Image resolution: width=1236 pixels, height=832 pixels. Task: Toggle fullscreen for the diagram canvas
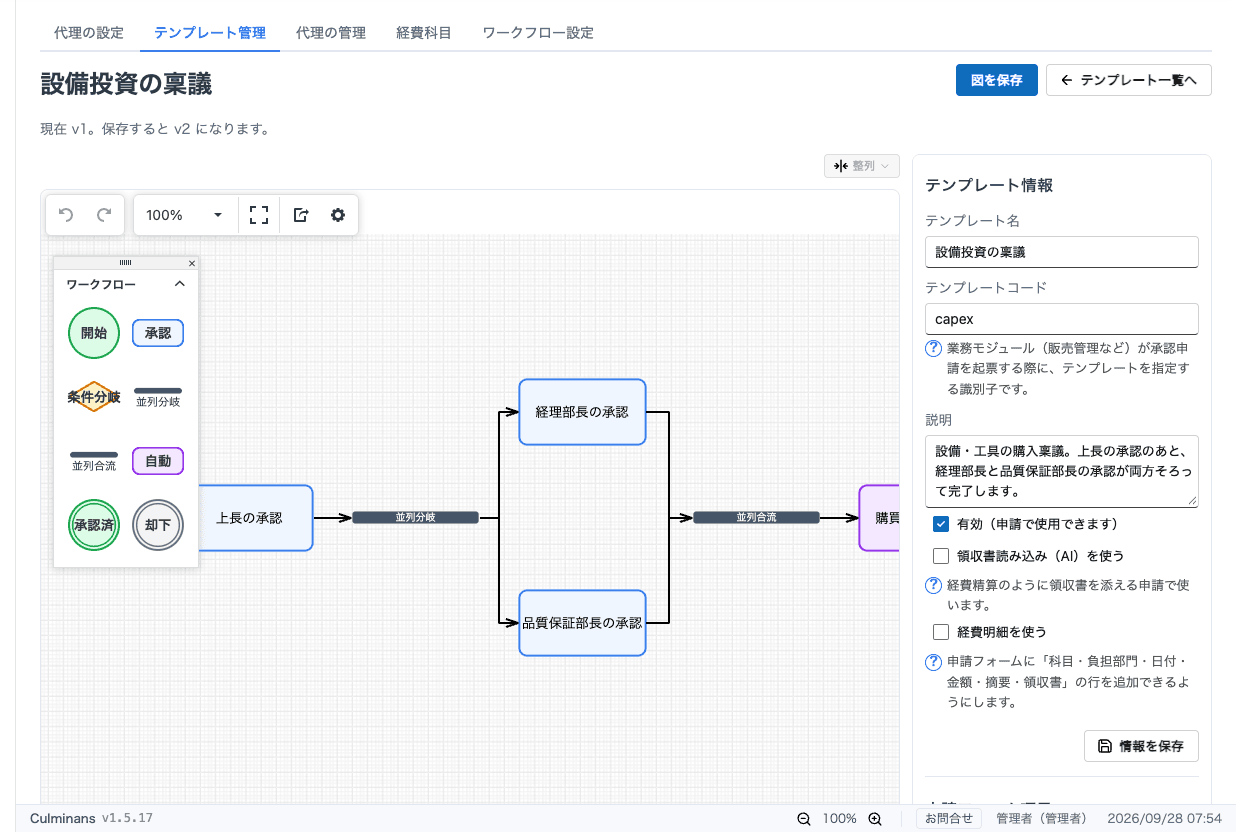[259, 215]
